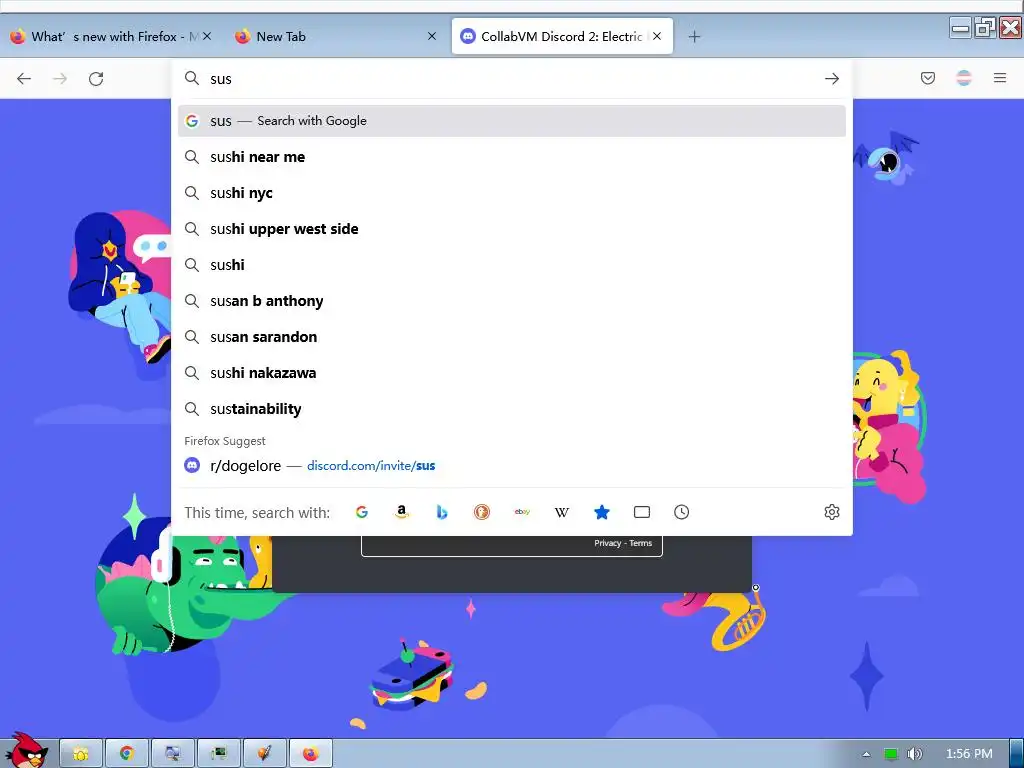
Task: Open Firefox taskbar button
Action: 311,754
